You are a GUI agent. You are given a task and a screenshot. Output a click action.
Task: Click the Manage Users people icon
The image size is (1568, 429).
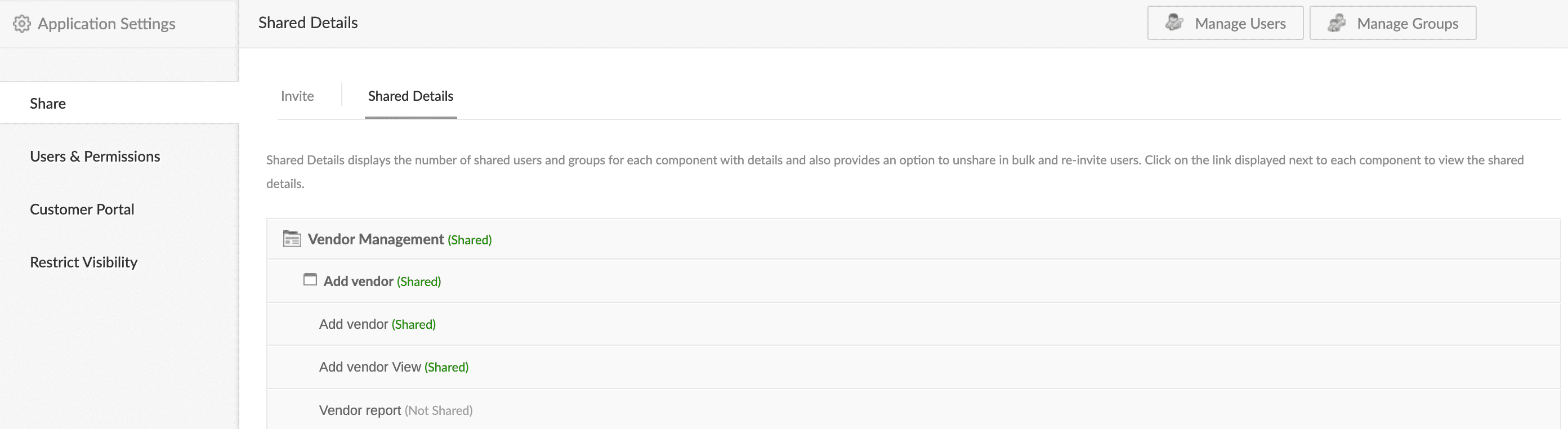tap(1174, 23)
